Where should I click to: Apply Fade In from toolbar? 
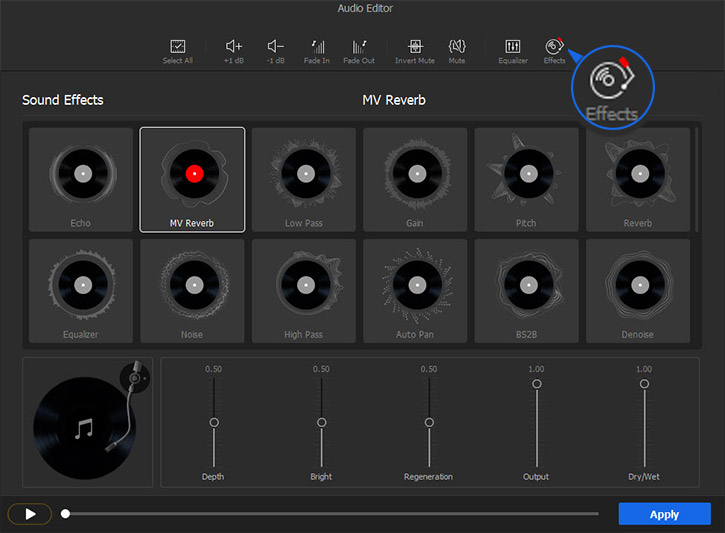318,47
